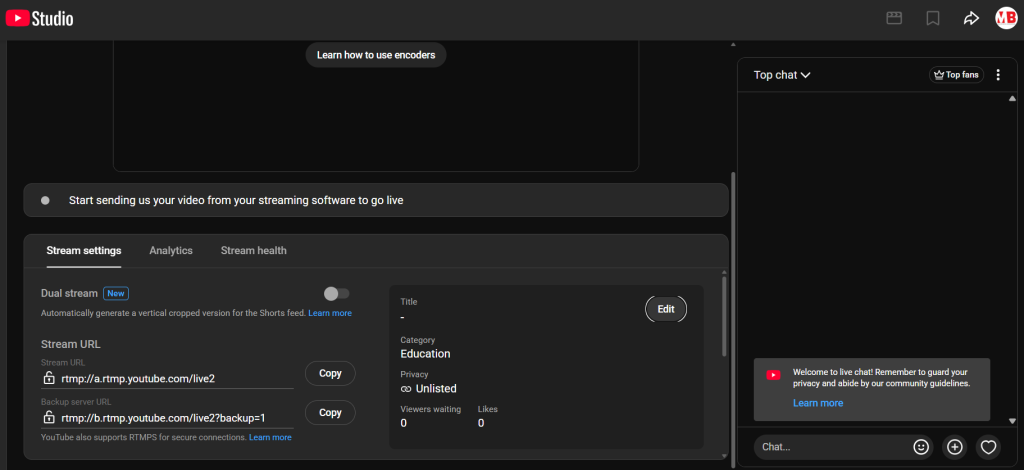Click the stream settings panel scrollbar
The width and height of the screenshot is (1024, 470).
tap(724, 317)
